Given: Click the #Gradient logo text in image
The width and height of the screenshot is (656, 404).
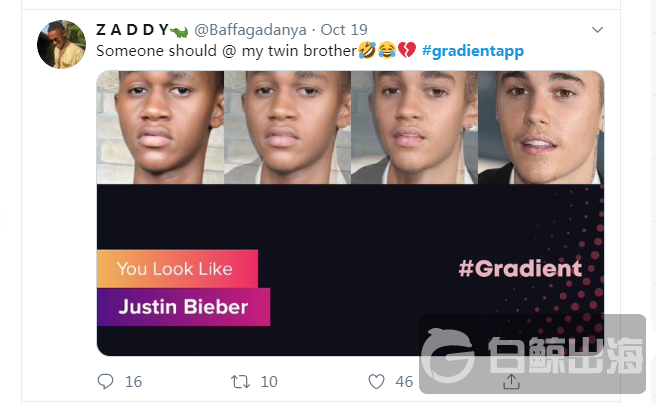Looking at the screenshot, I should pos(520,268).
